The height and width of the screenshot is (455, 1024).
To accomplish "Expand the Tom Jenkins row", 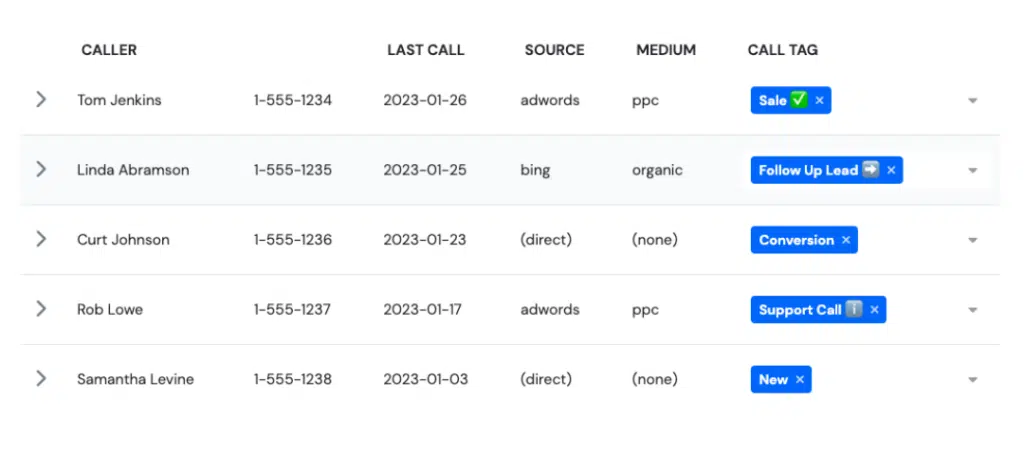I will (x=41, y=99).
